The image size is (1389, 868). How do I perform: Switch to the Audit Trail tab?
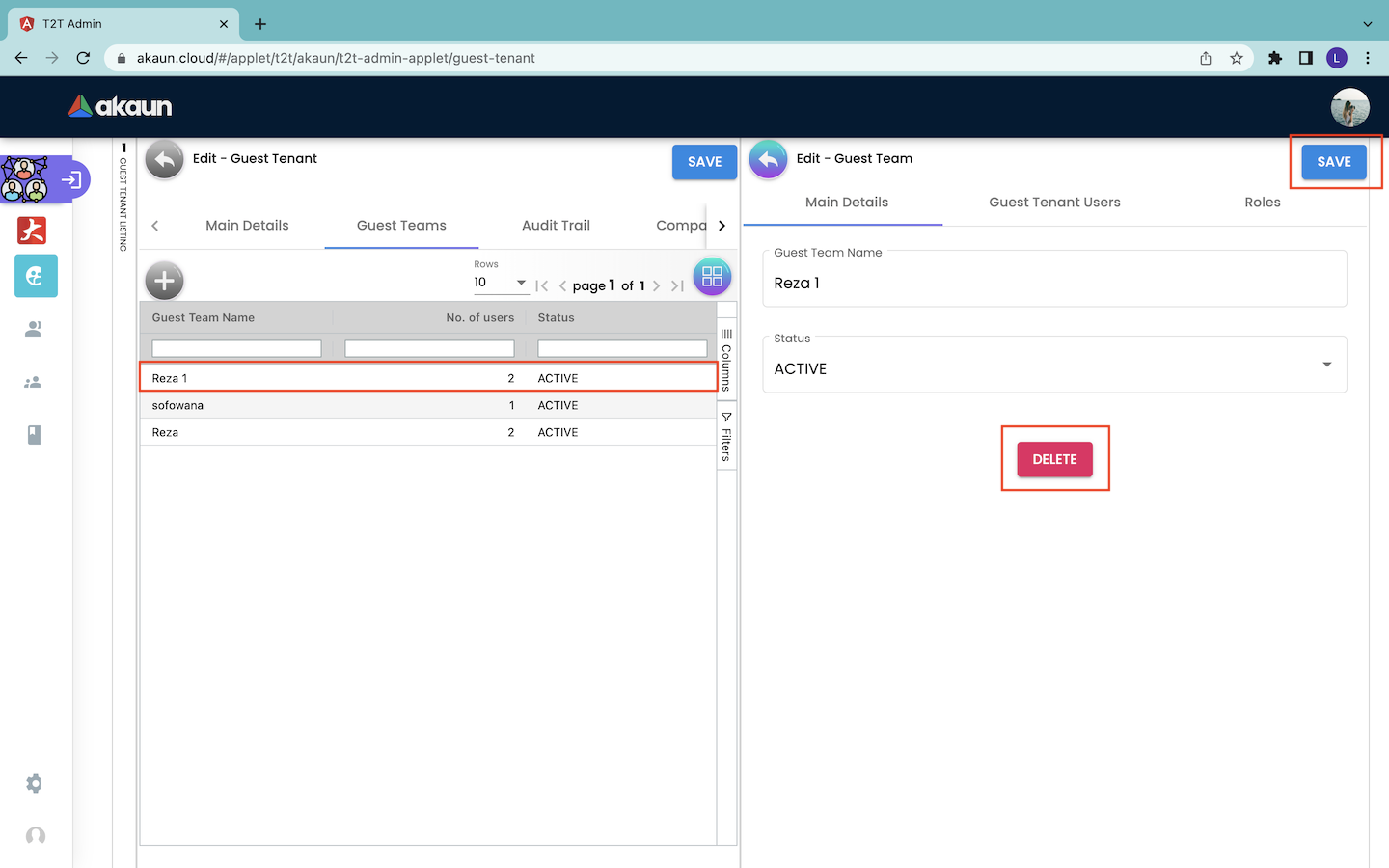coord(556,226)
